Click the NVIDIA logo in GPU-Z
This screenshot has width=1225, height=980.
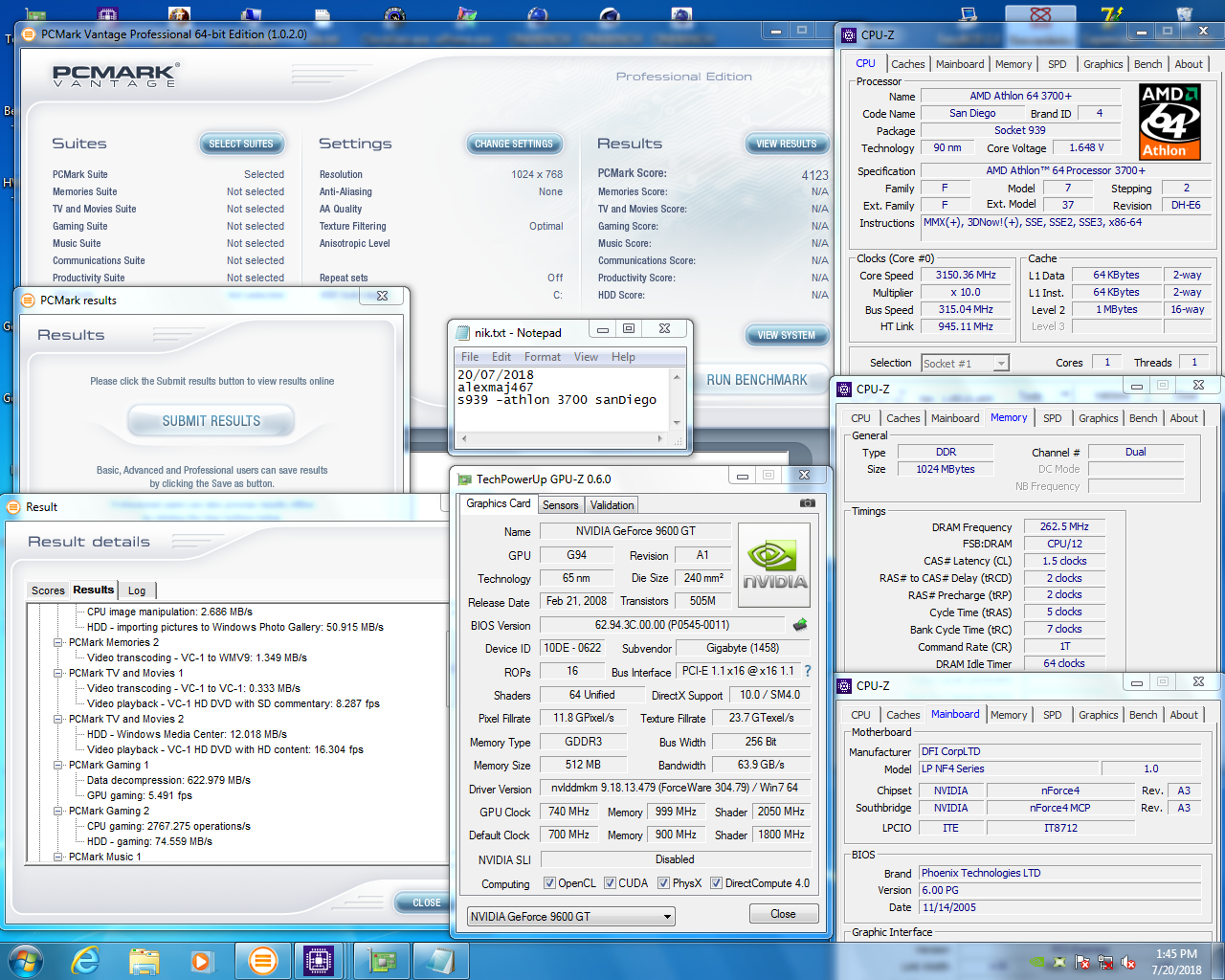[x=774, y=567]
